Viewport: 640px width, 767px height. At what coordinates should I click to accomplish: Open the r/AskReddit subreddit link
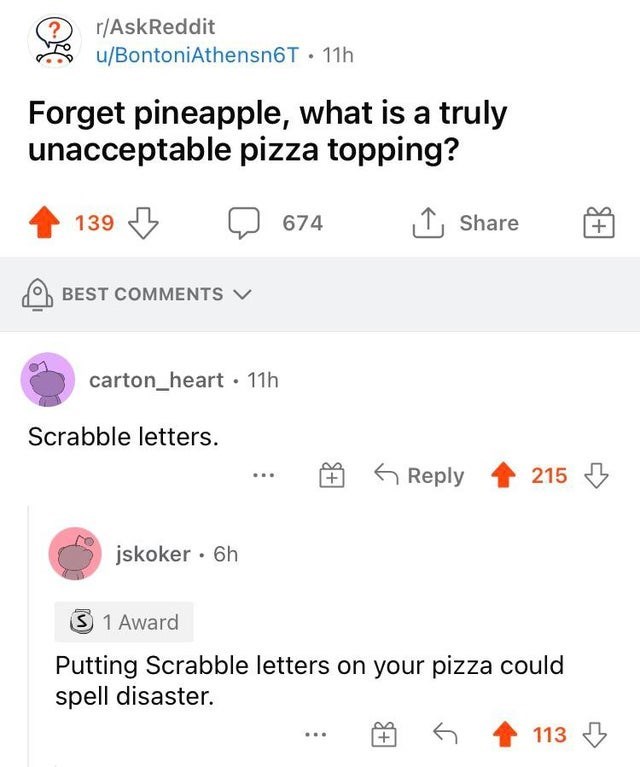[x=155, y=26]
